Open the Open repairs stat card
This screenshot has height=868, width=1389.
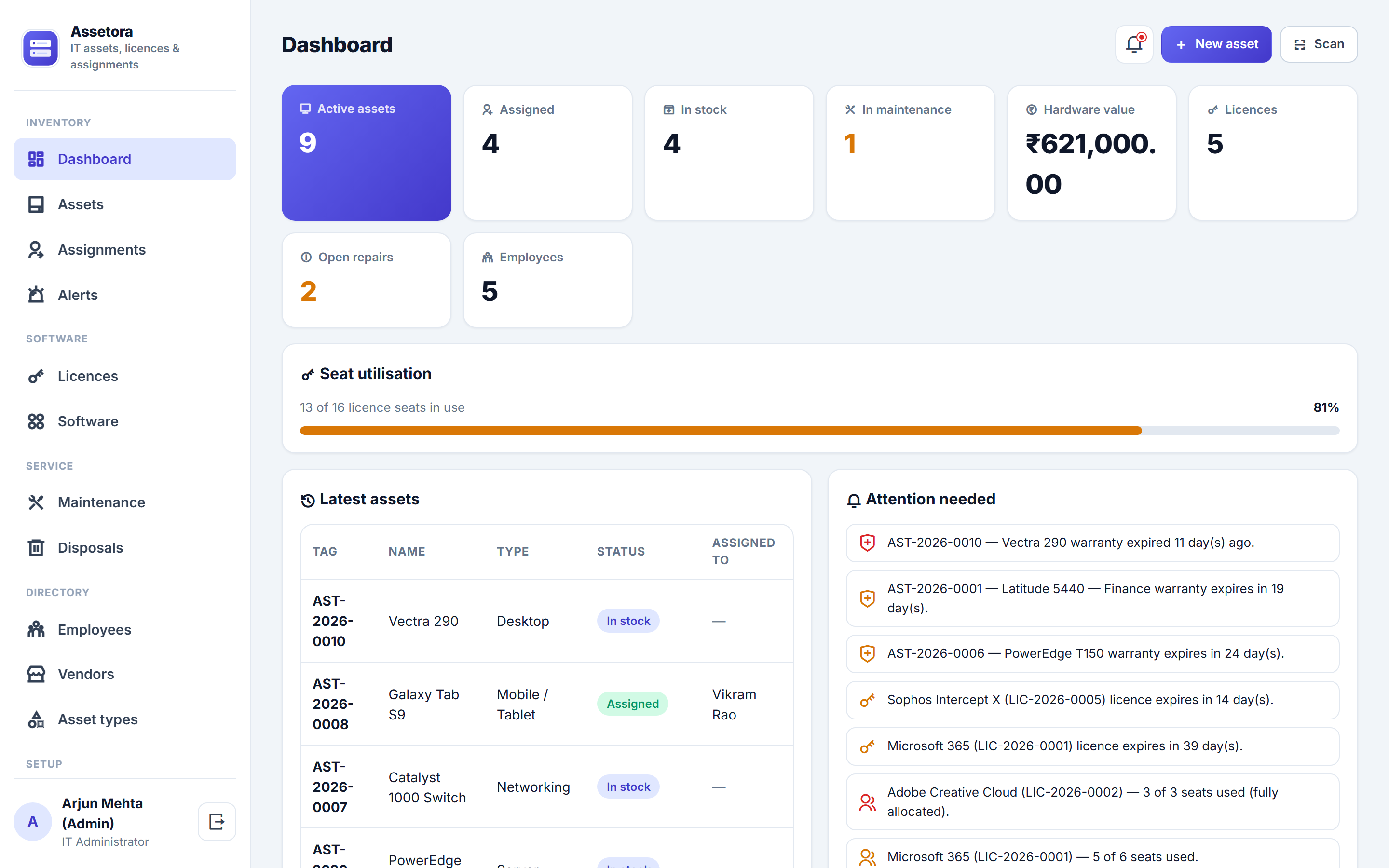point(366,280)
